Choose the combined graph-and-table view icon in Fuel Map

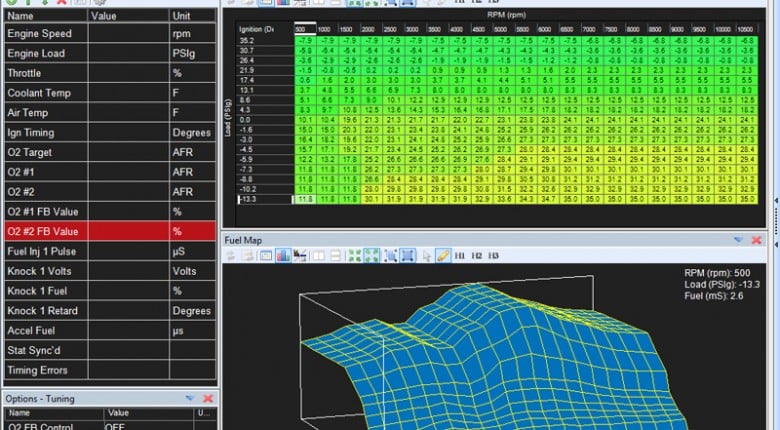[300, 256]
